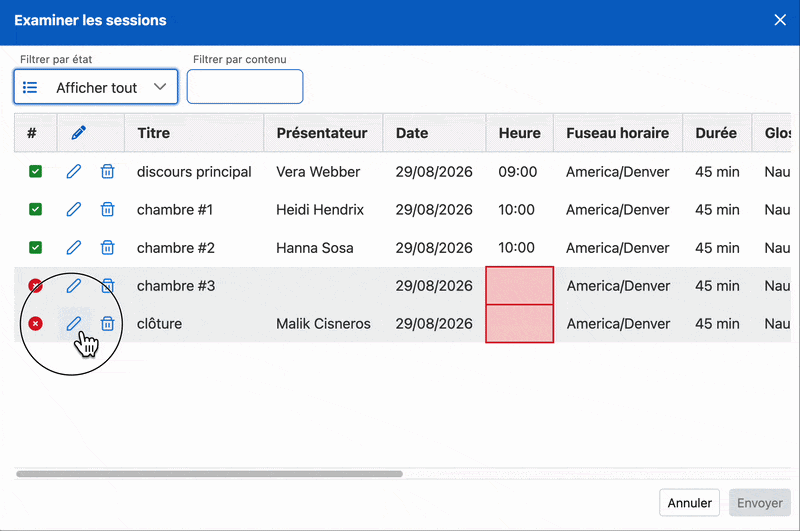This screenshot has width=800, height=531.
Task: Click date 29/08/2026 in clôture row
Action: [x=434, y=324]
